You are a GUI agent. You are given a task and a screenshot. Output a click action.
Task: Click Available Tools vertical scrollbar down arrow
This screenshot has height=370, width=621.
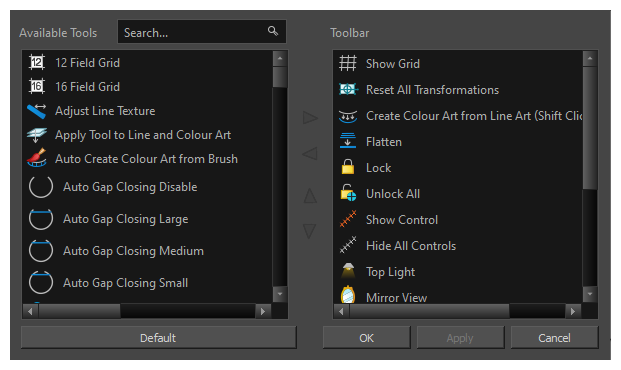click(280, 294)
